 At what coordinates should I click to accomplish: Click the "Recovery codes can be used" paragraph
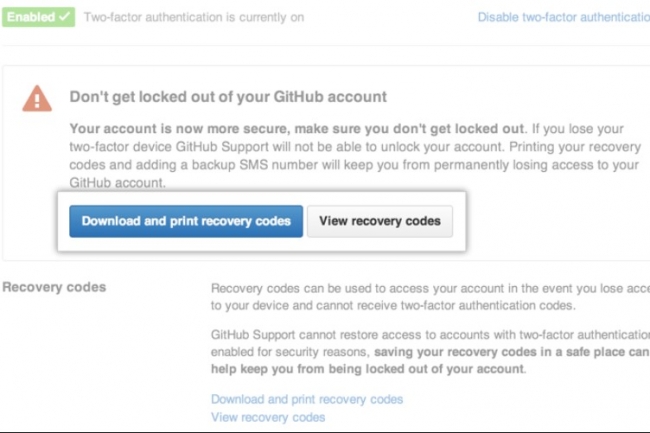pos(430,297)
